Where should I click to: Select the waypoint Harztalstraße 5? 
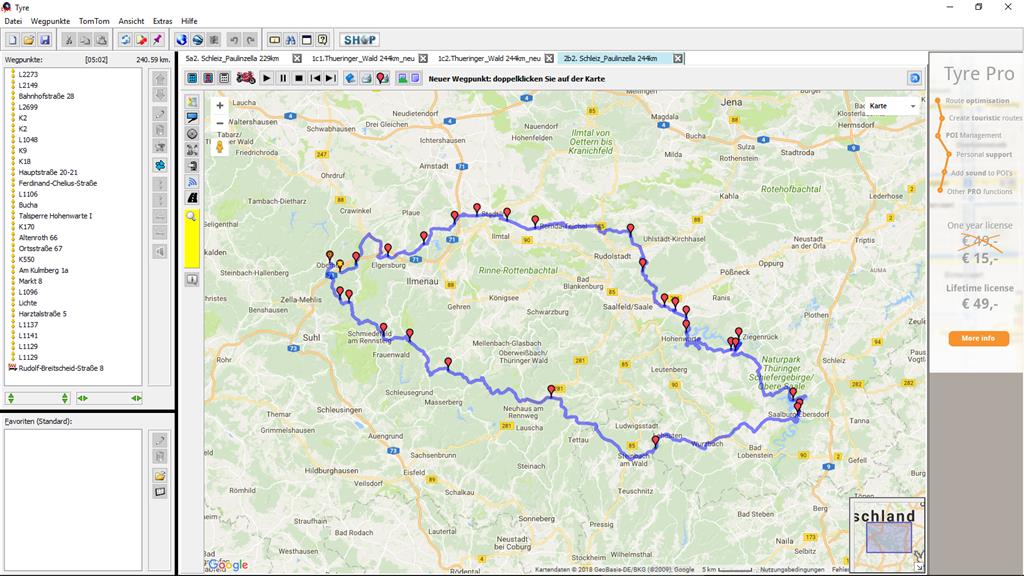point(42,313)
